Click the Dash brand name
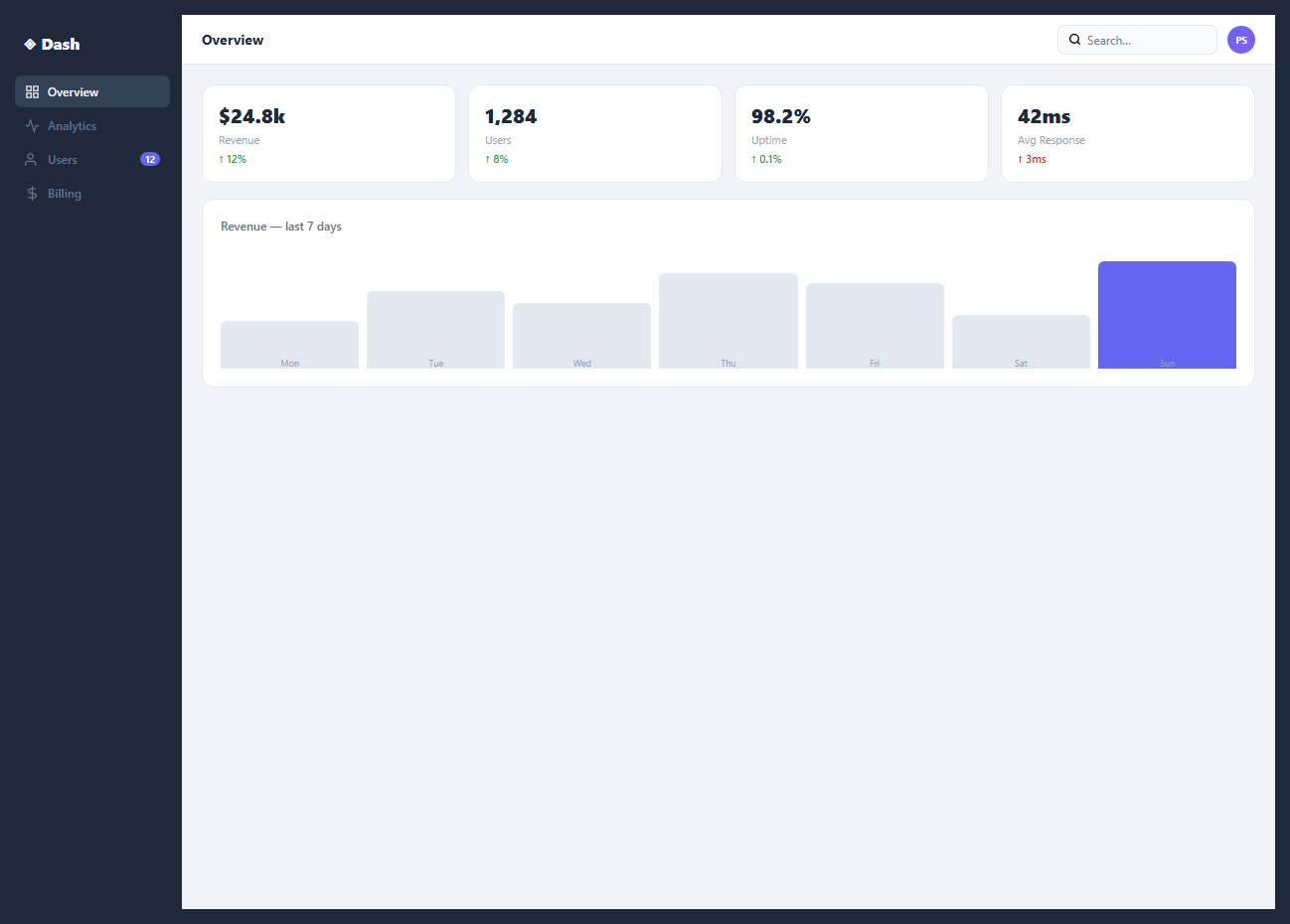Screen dimensions: 1290x924 pos(61,44)
